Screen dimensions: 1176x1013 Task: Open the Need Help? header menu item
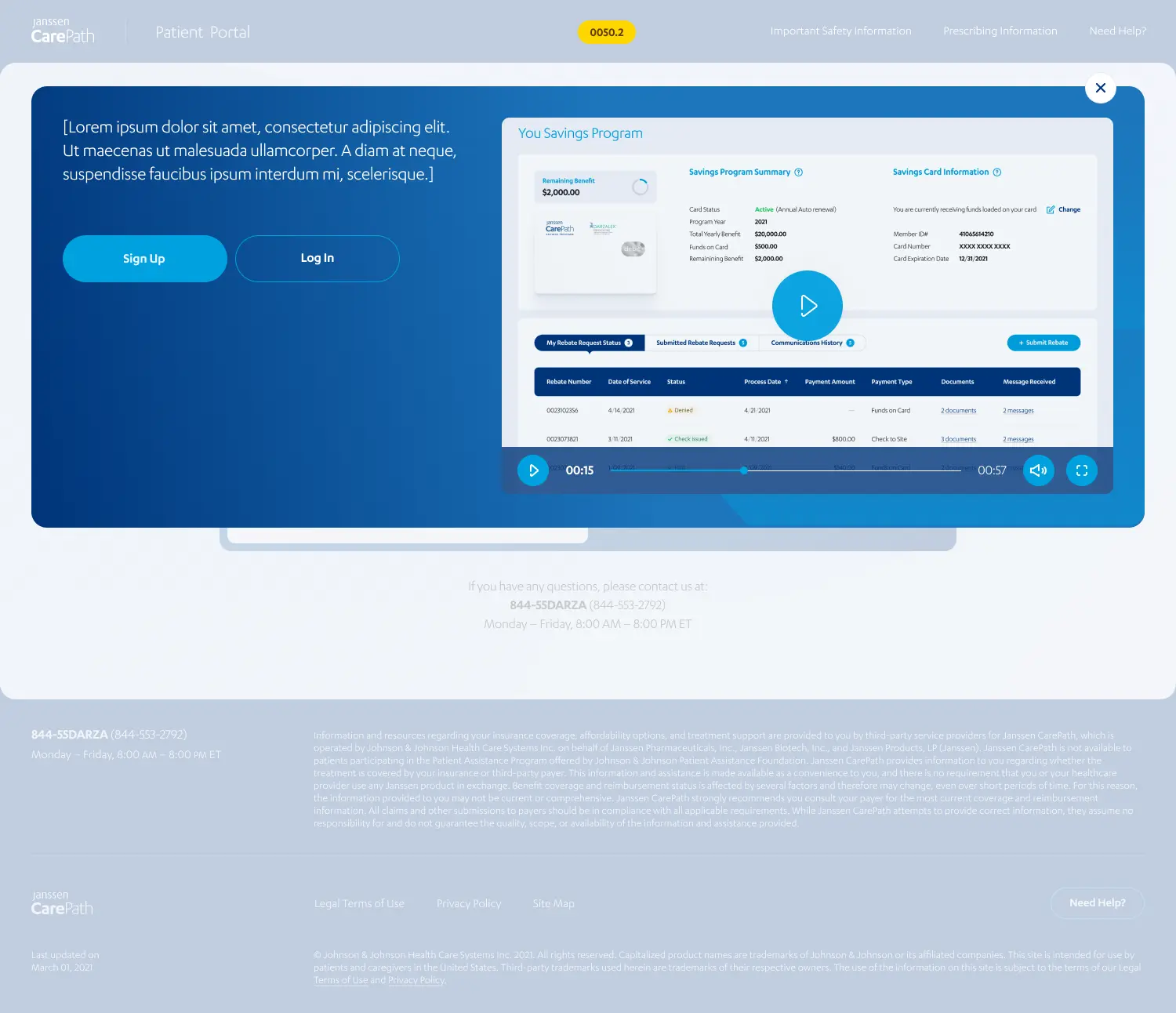click(x=1116, y=31)
